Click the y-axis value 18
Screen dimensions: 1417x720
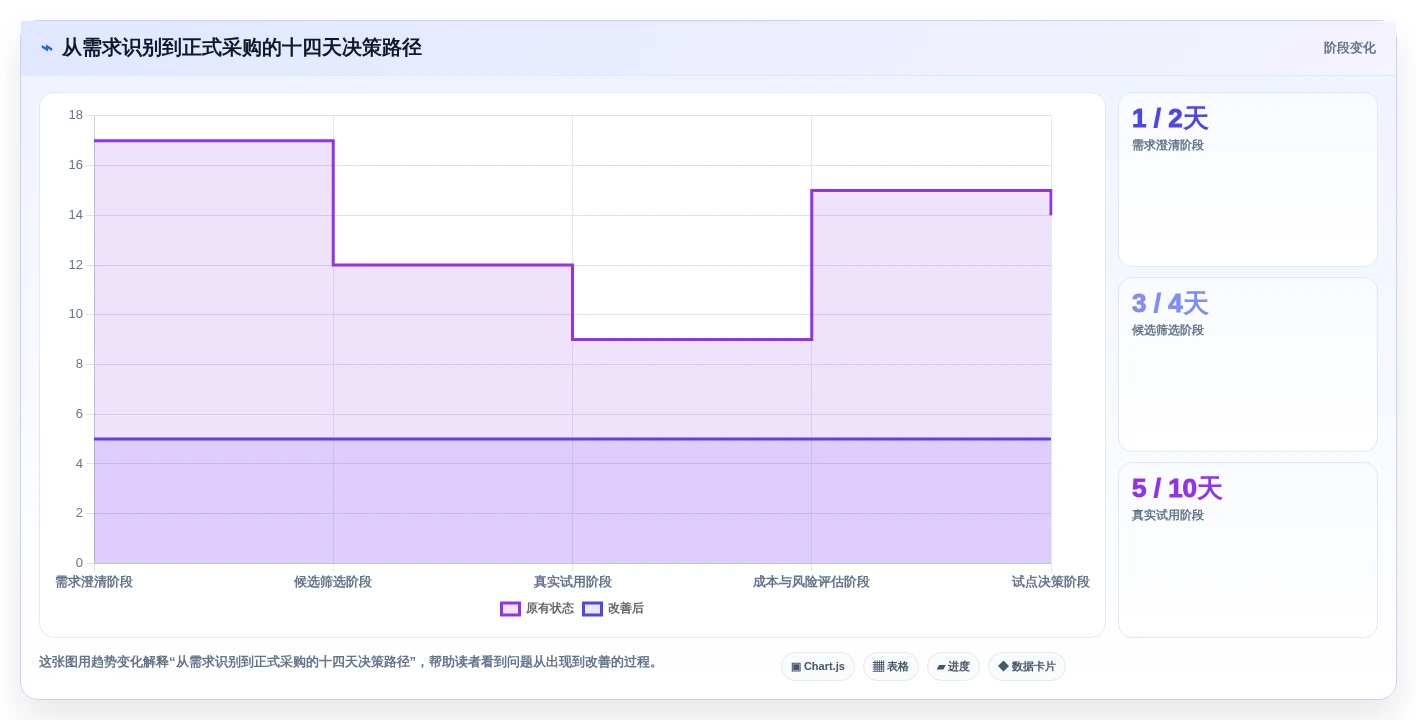point(76,115)
